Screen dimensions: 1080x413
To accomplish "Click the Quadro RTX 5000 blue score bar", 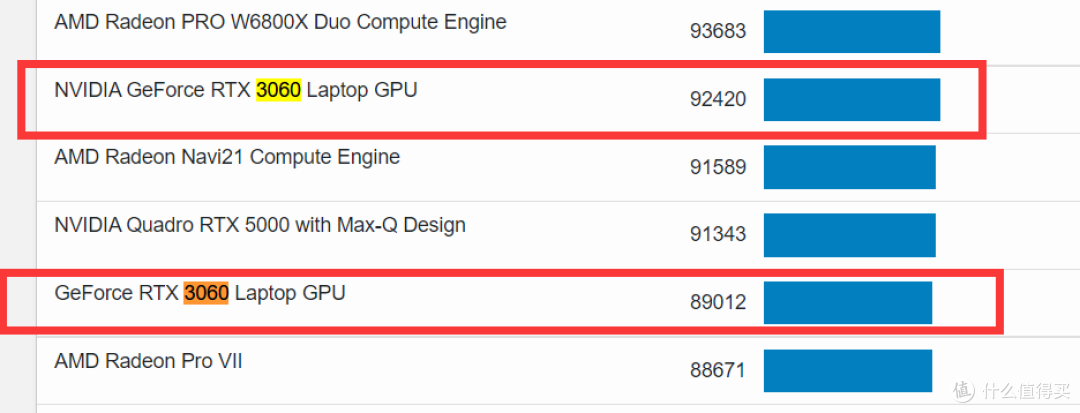I will (x=849, y=235).
